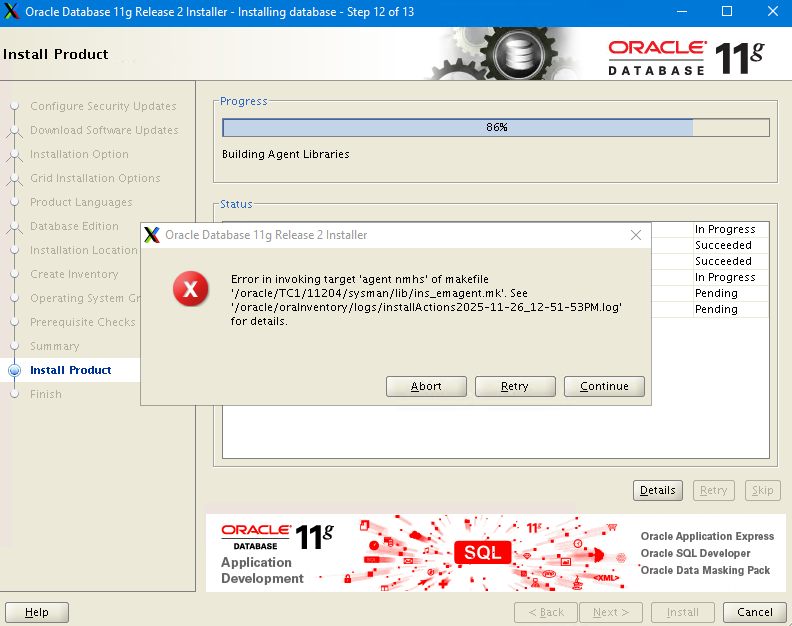Select Create Inventory step
Screen dimensions: 792x626
[x=74, y=274]
